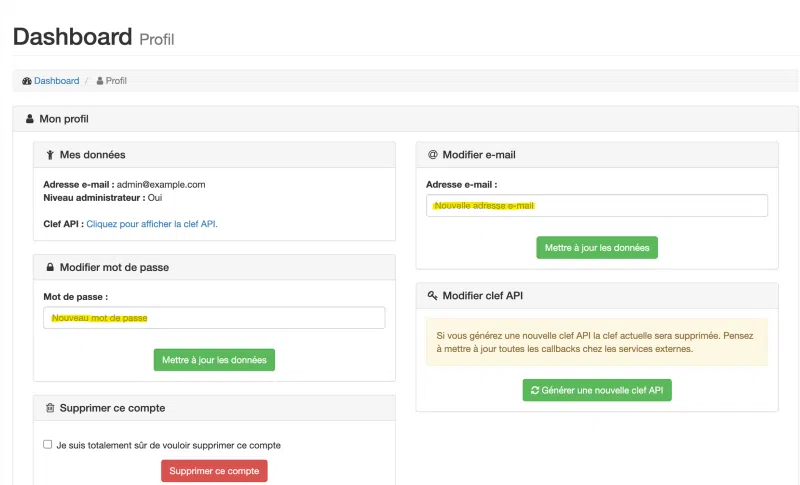The image size is (800, 485).
Task: Click the @ icon beside Modifier e-mail
Action: (x=433, y=155)
